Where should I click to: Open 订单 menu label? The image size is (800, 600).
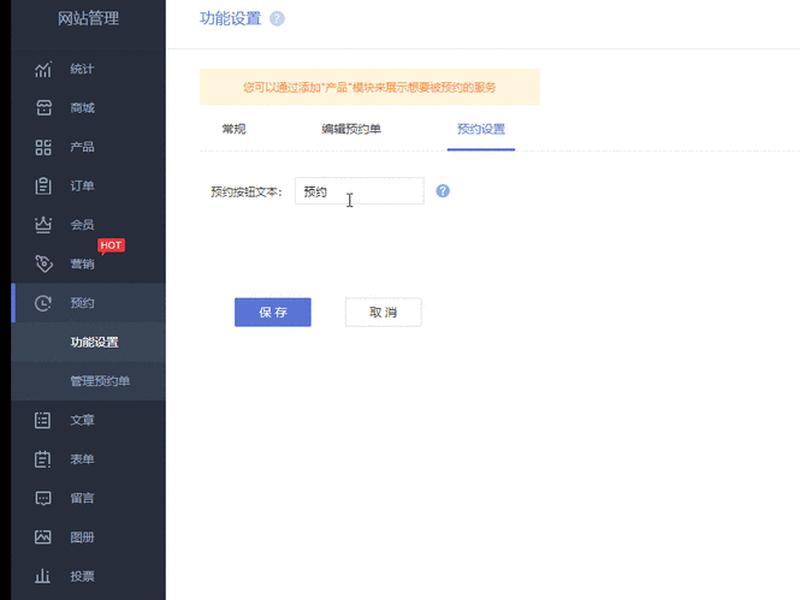click(x=82, y=186)
